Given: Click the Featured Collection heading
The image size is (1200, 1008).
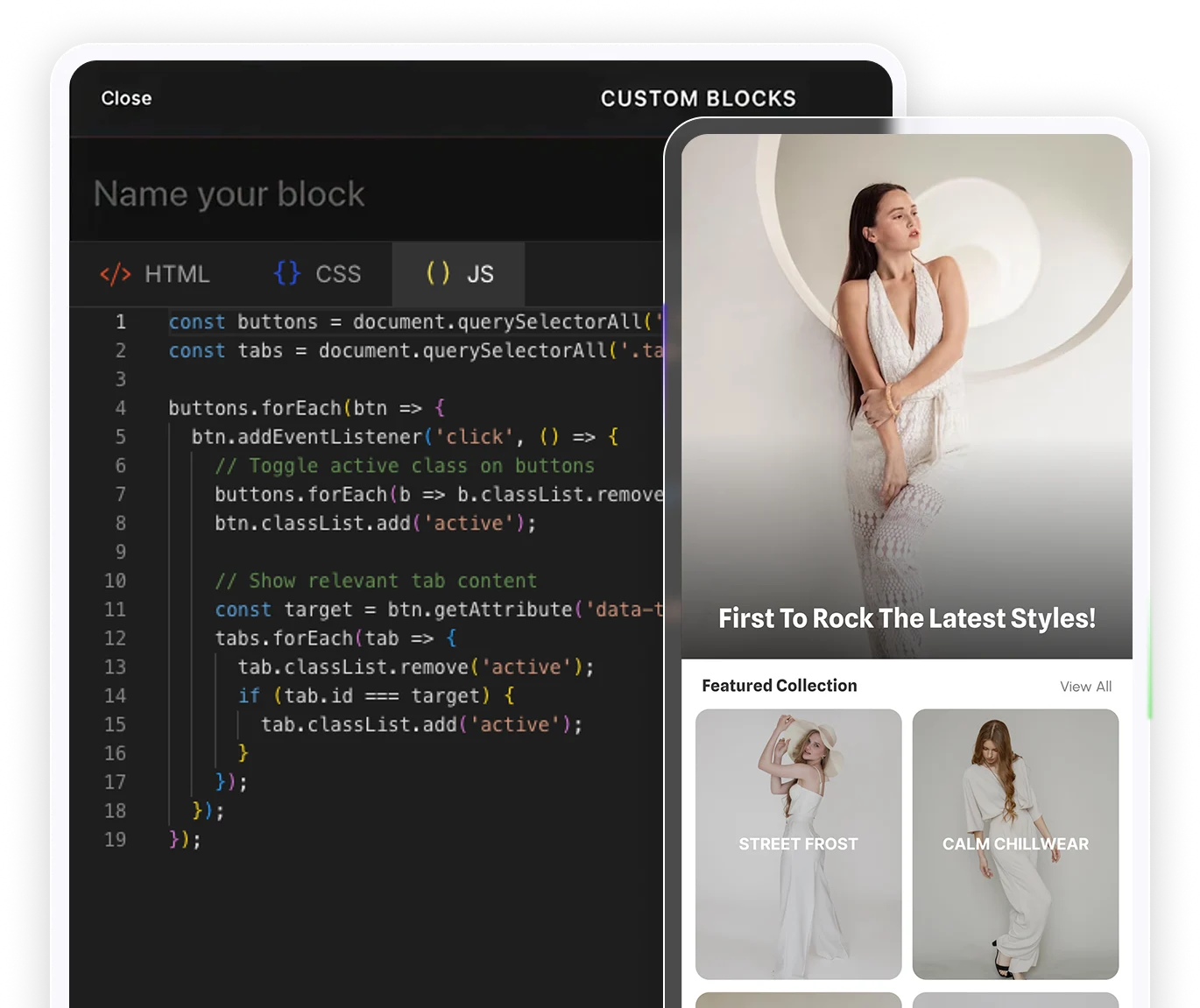Looking at the screenshot, I should 780,686.
